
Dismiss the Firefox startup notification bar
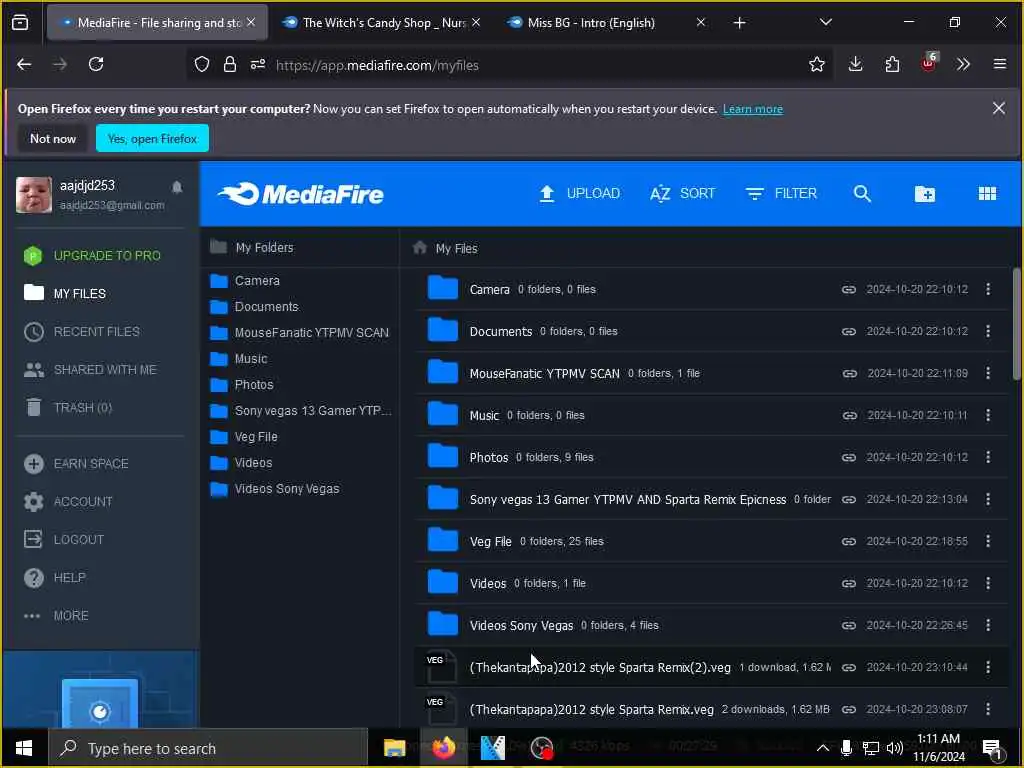click(999, 108)
